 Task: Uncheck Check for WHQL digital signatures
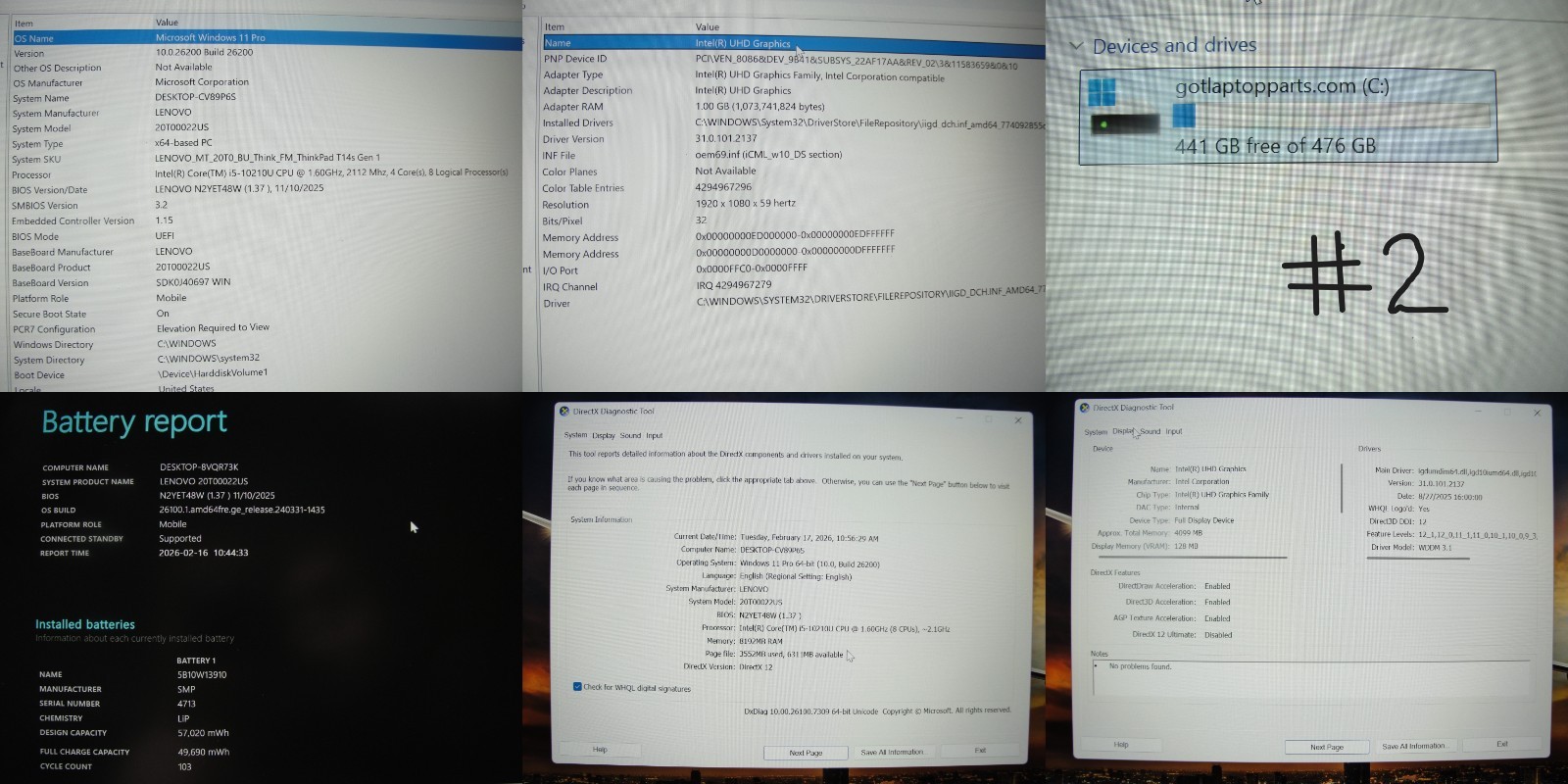577,687
